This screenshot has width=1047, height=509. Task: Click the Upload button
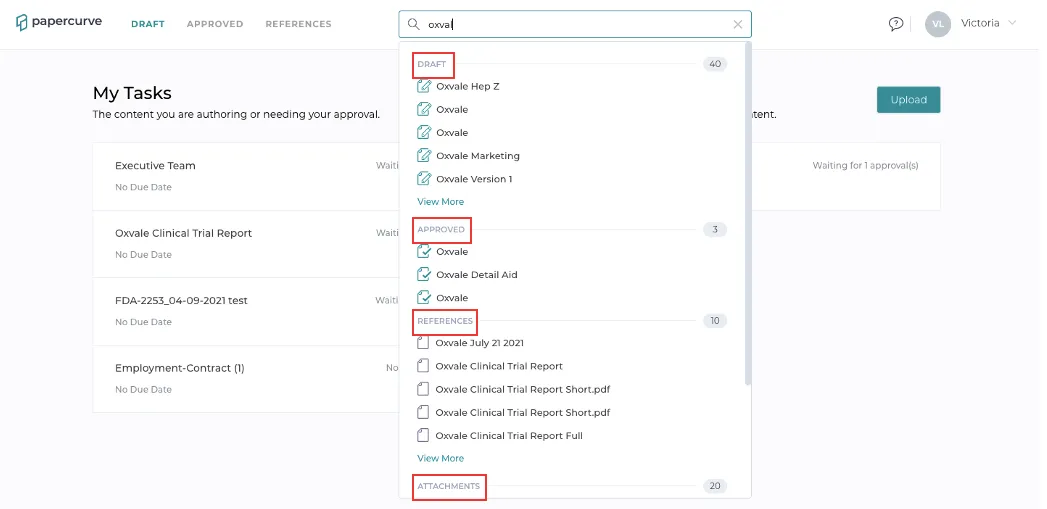pos(908,100)
